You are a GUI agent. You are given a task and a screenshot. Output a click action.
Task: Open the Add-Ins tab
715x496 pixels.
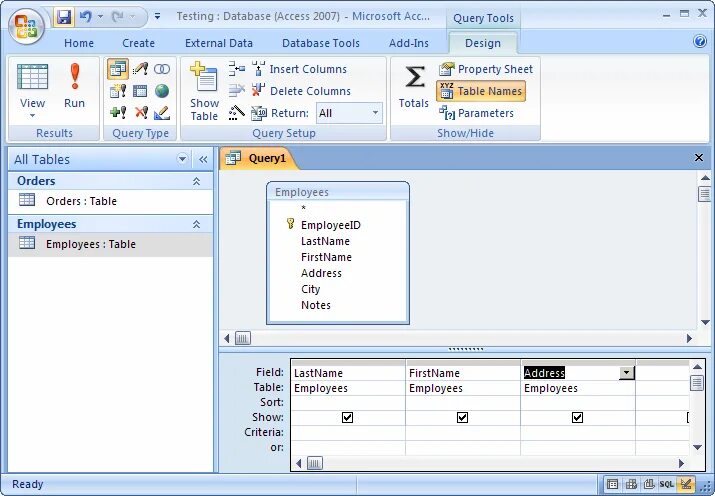click(409, 43)
